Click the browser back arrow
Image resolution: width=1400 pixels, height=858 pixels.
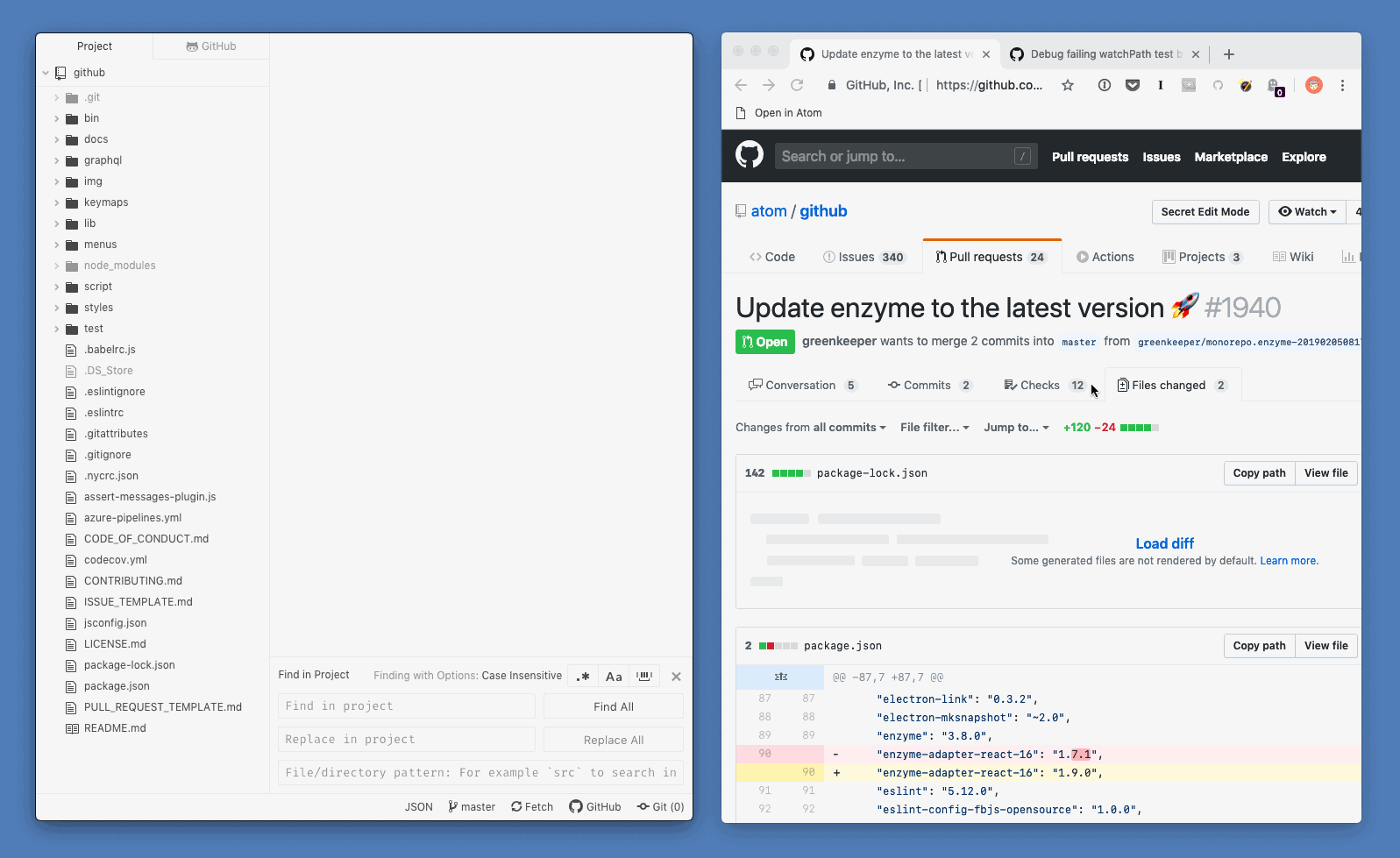click(x=741, y=85)
